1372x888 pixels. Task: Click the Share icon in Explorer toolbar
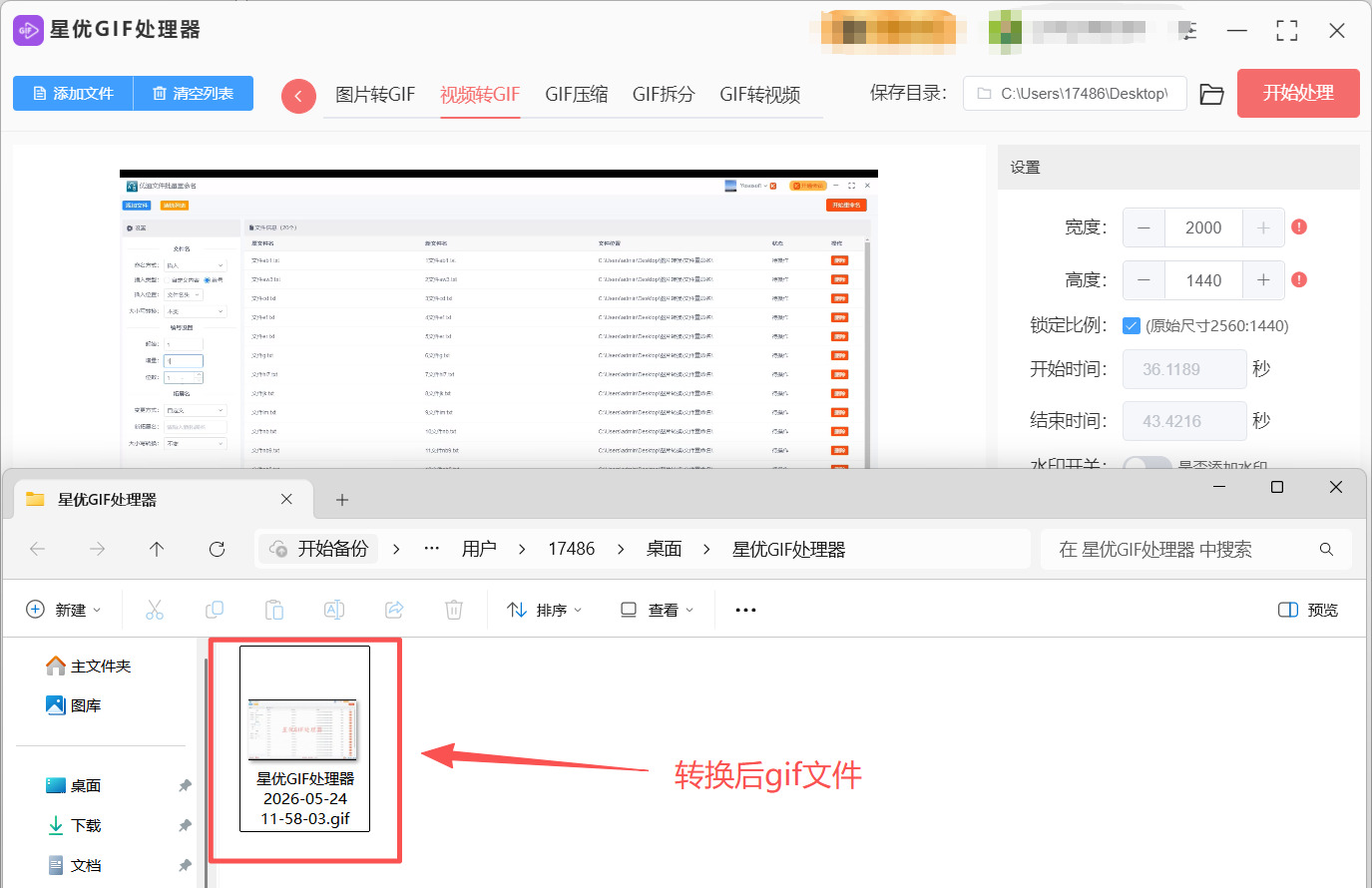[394, 610]
